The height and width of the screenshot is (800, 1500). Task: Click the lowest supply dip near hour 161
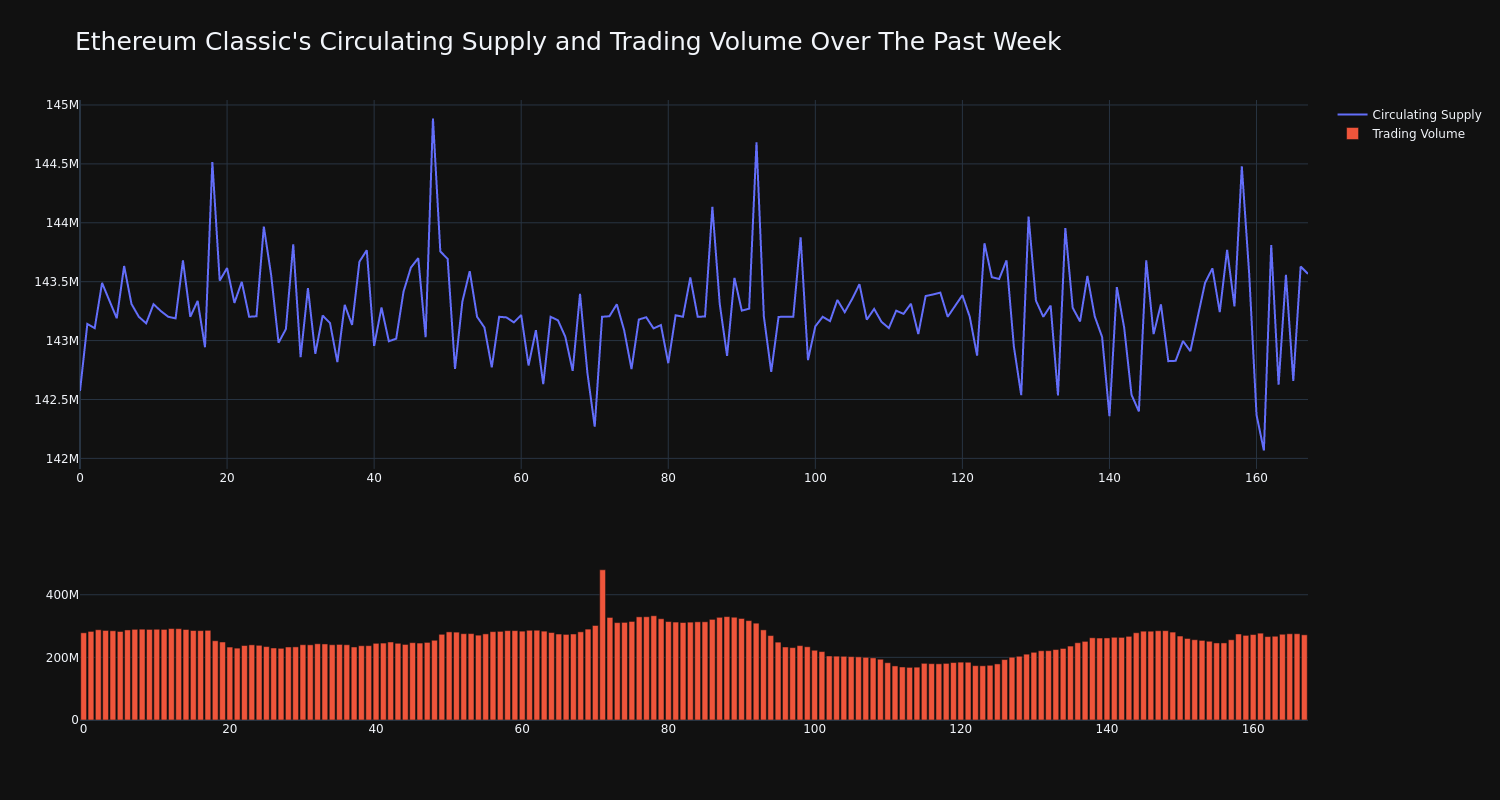1263,449
